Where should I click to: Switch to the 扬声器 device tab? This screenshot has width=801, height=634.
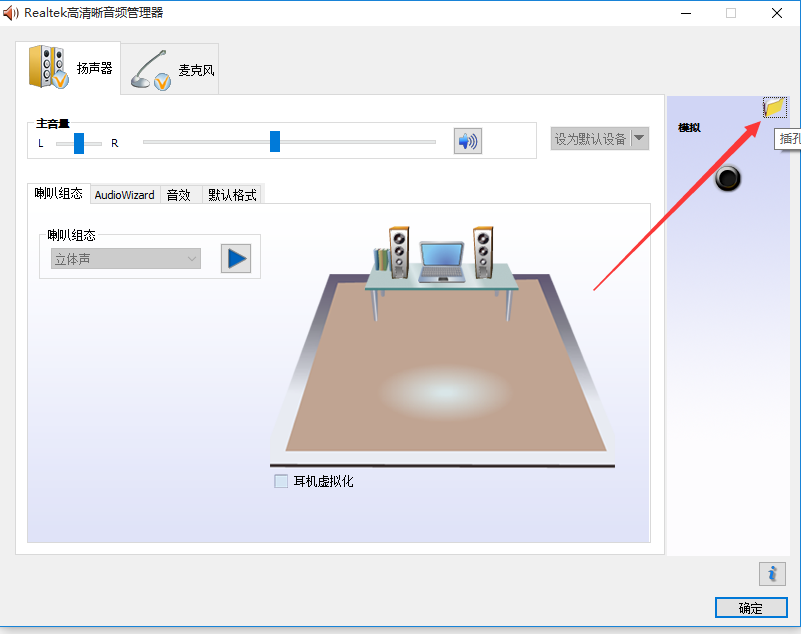tap(68, 68)
